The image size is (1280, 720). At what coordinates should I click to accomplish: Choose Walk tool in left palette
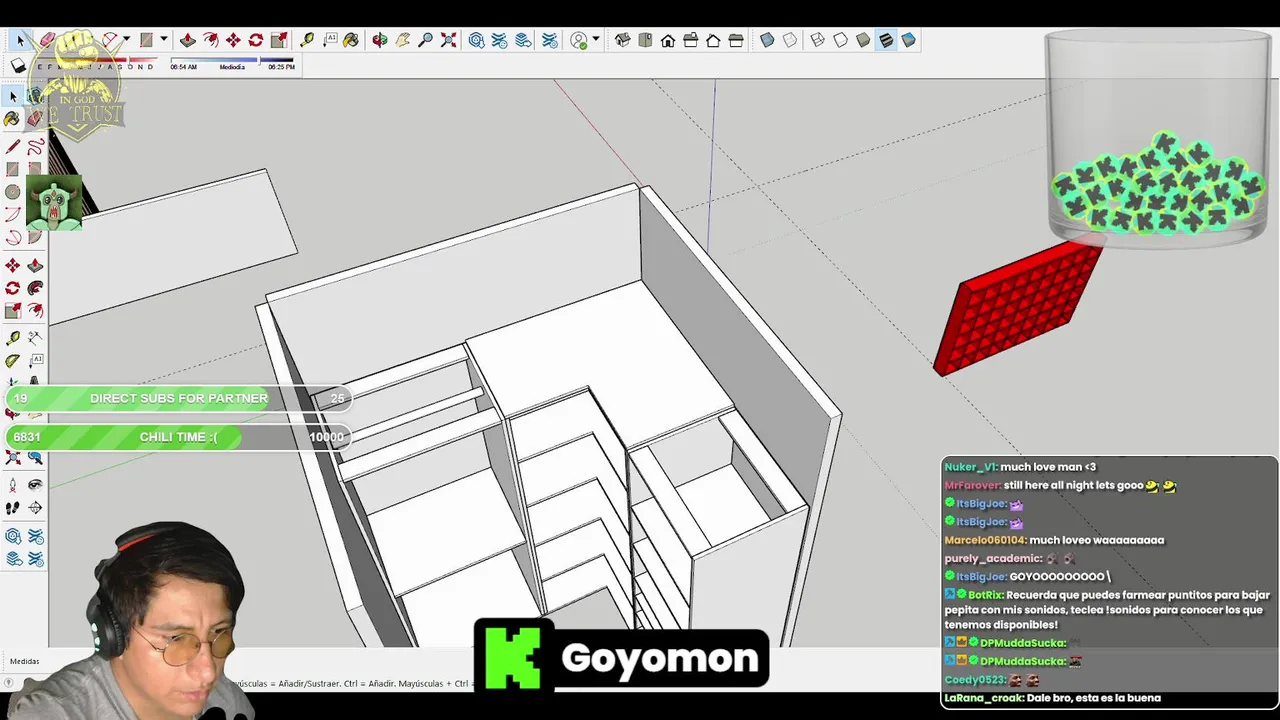click(x=13, y=507)
